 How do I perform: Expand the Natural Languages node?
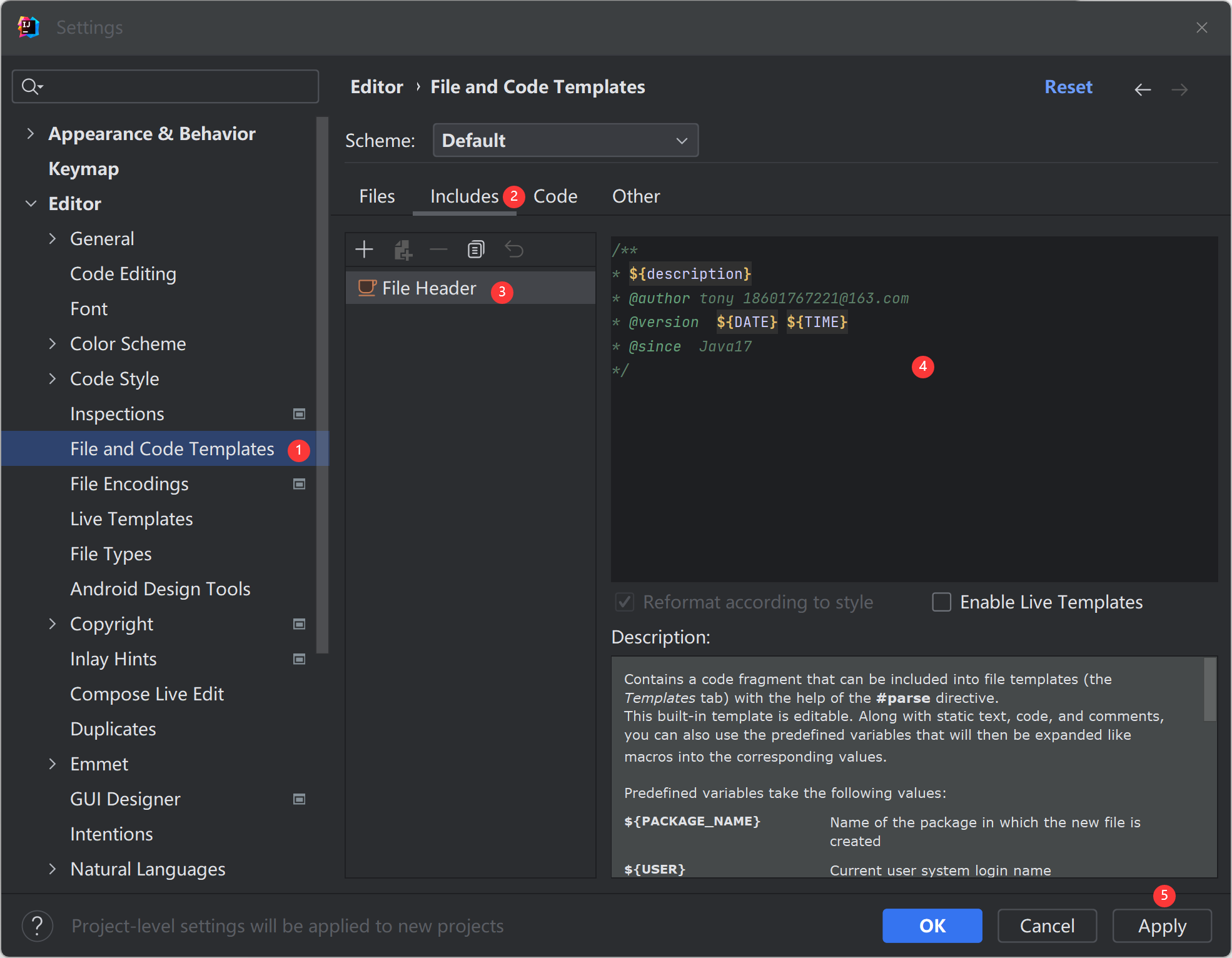(53, 869)
